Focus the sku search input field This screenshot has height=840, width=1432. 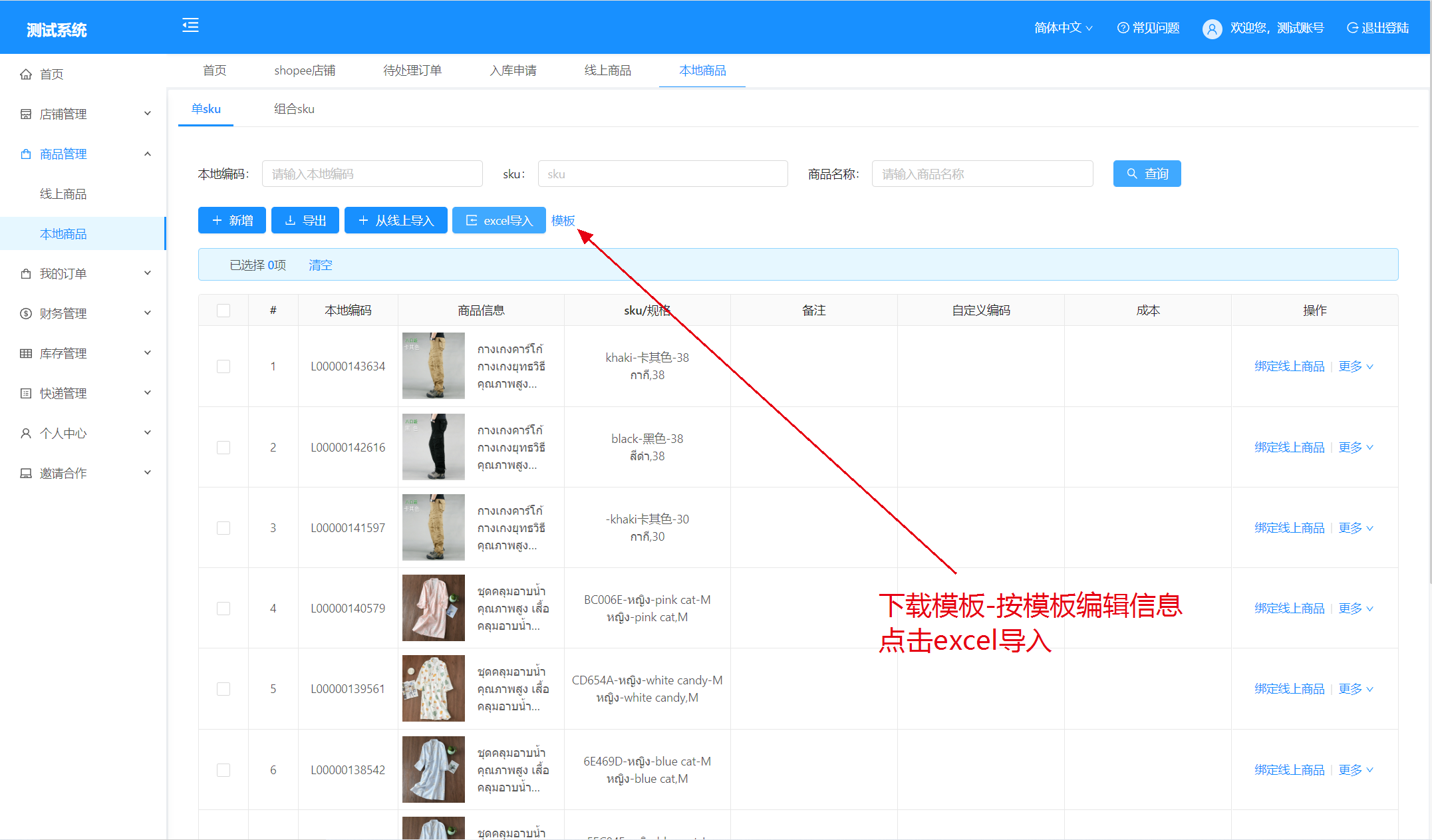[662, 174]
